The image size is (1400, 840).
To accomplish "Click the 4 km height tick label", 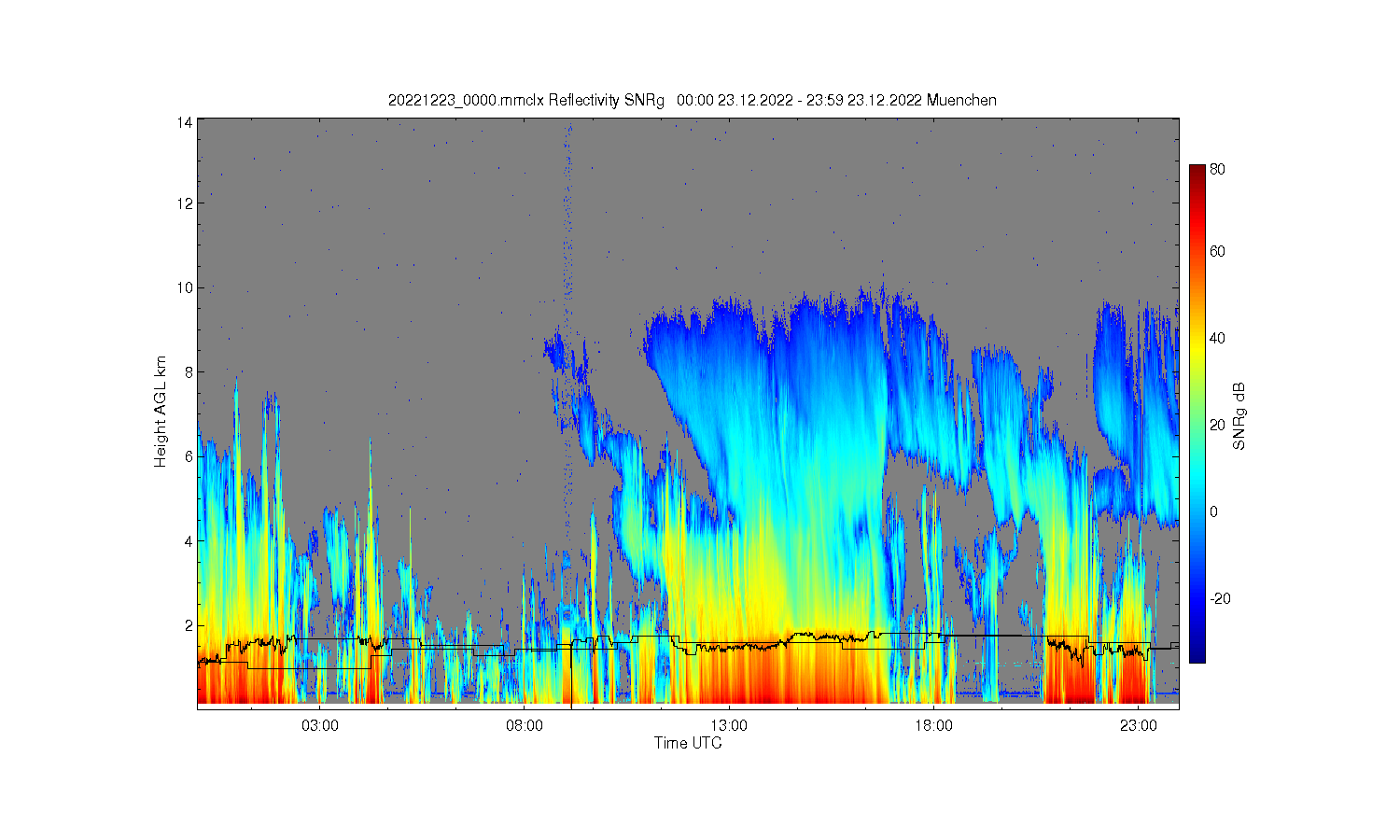I will coord(189,541).
